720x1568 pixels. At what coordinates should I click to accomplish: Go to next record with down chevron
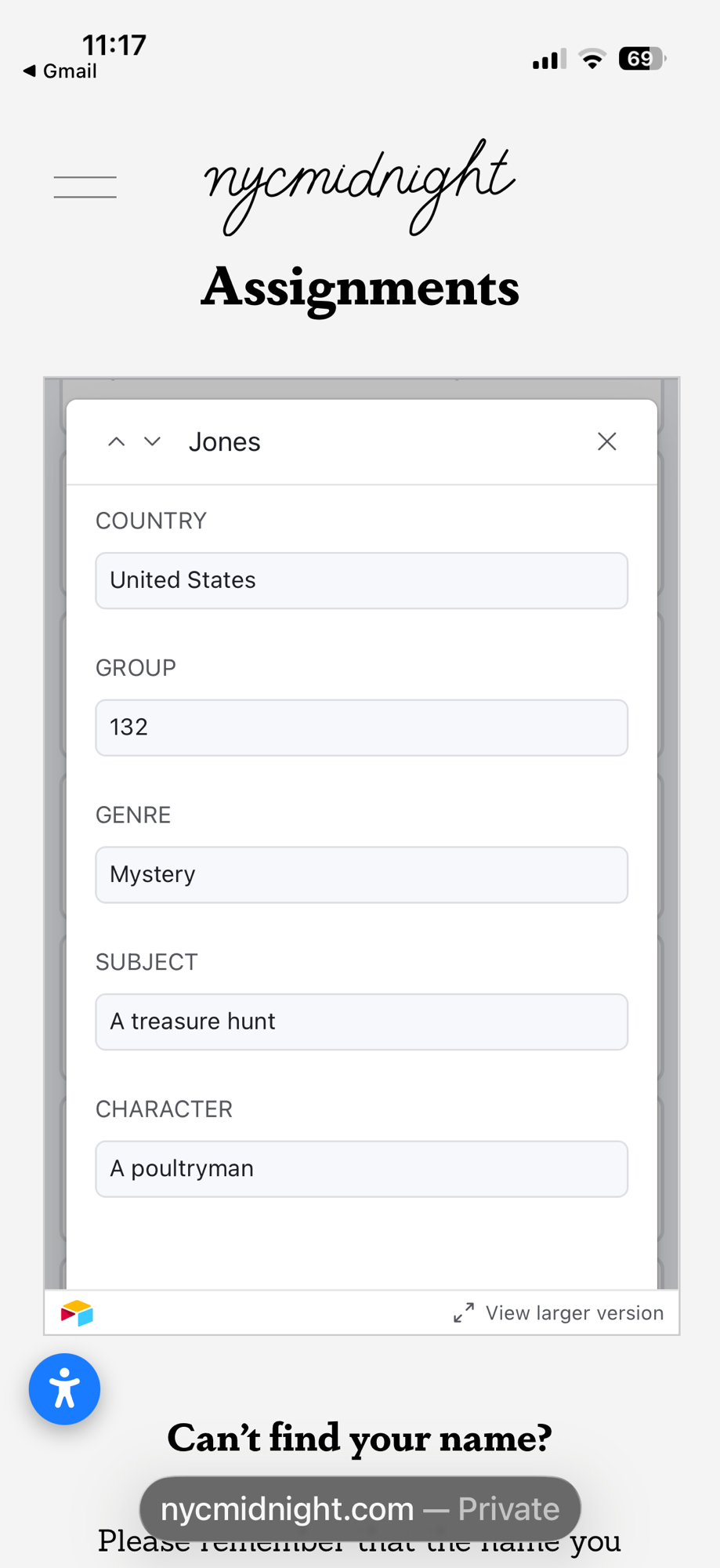pos(153,442)
